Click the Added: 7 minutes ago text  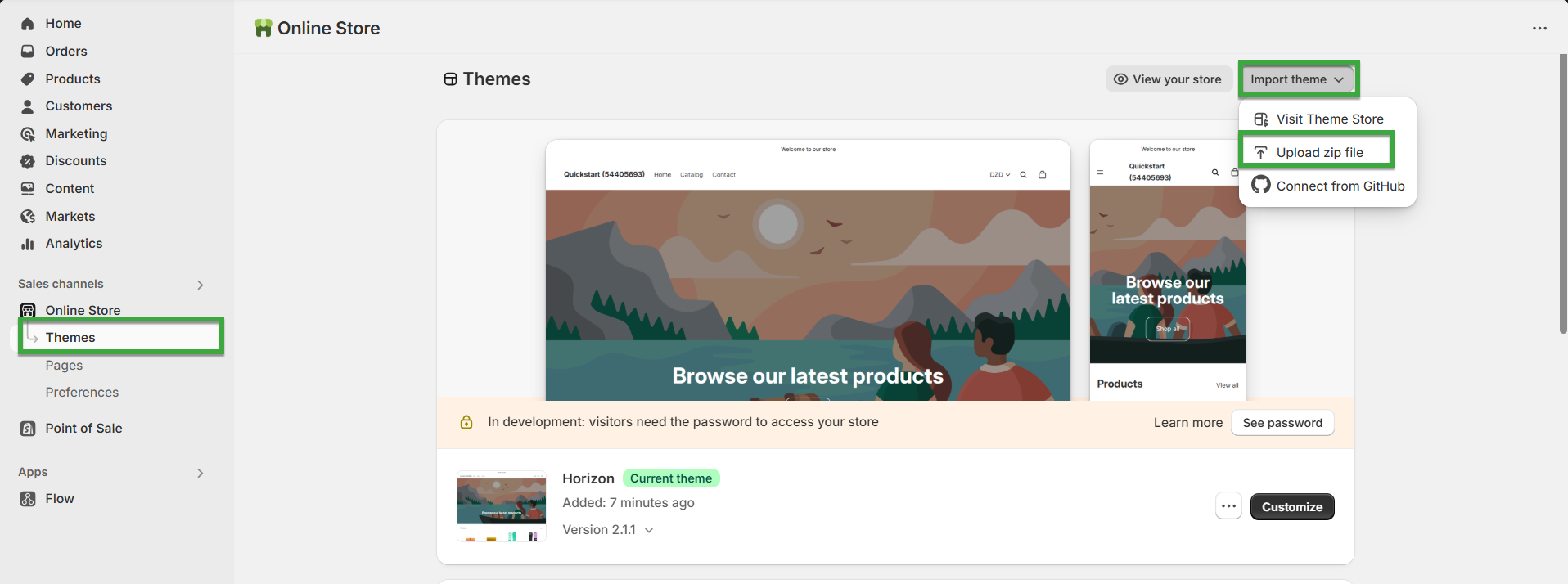[x=629, y=503]
